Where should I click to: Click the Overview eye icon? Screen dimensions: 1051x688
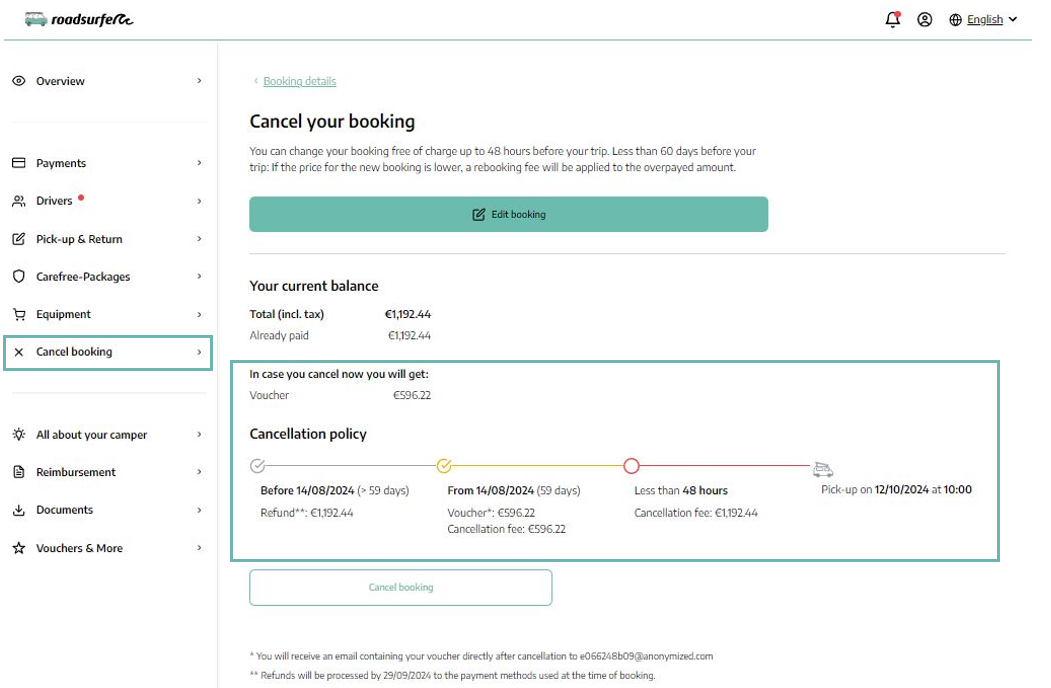19,80
